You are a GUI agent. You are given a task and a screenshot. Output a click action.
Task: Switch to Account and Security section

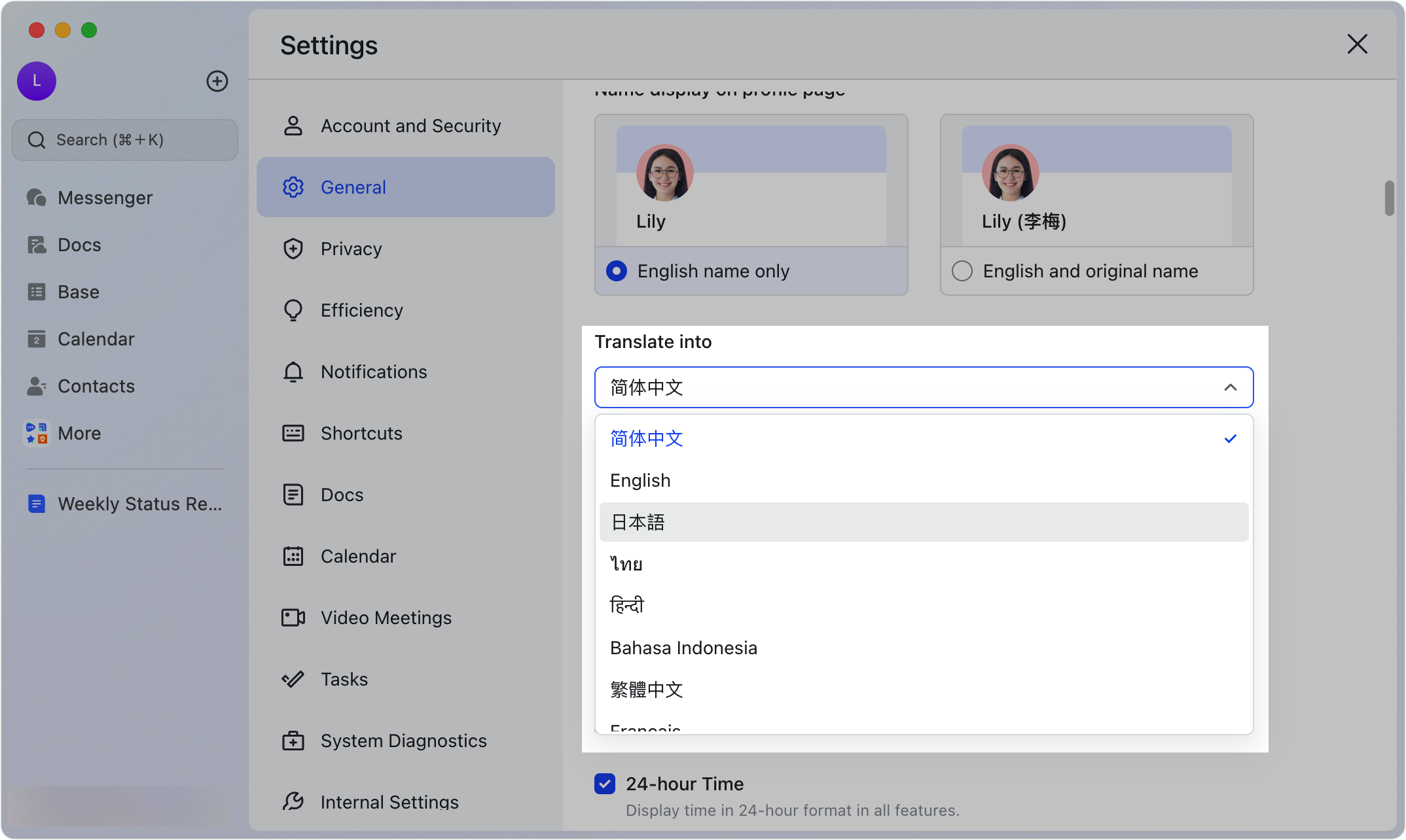coord(410,126)
